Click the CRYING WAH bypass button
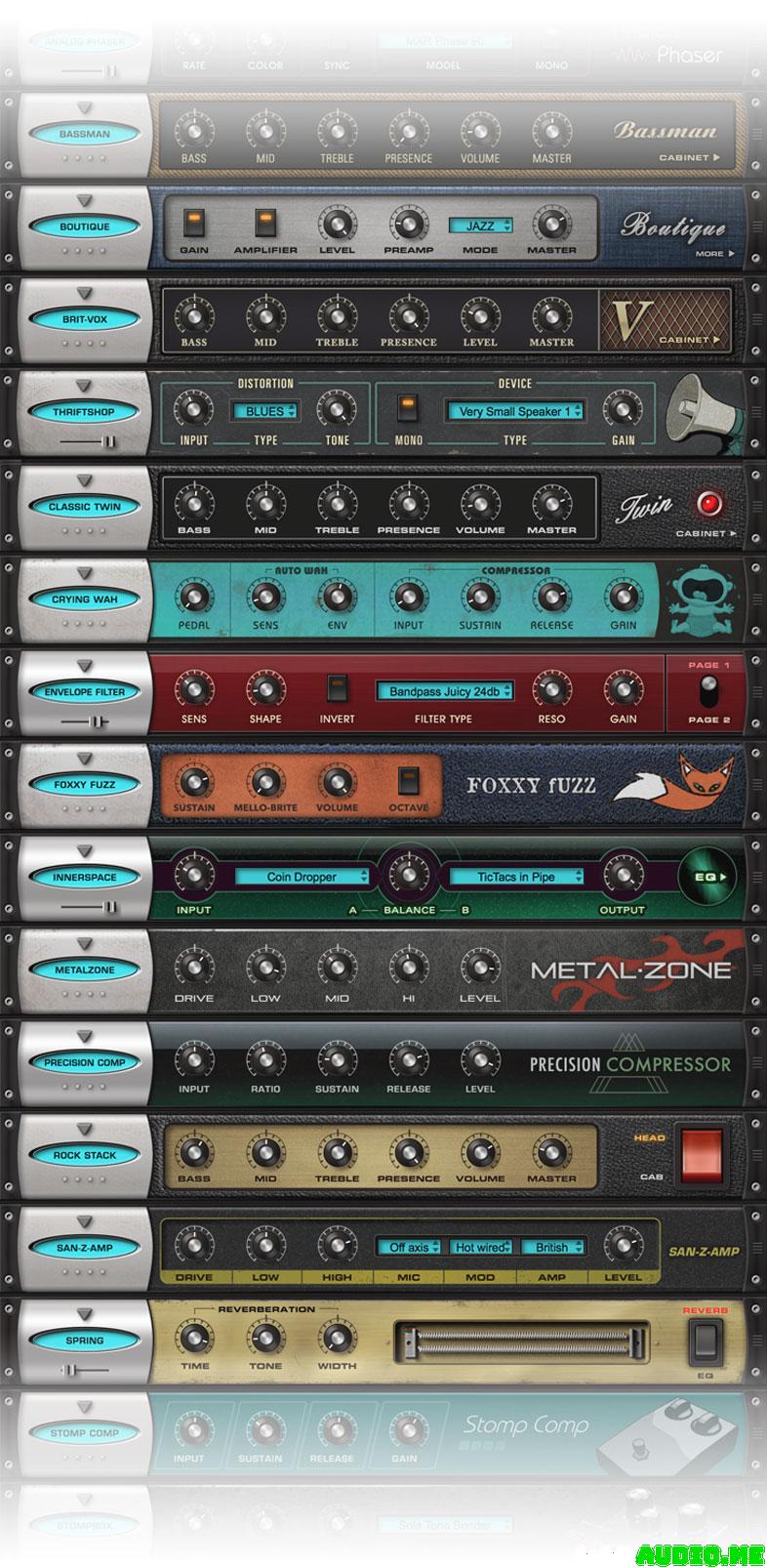Viewport: 767px width, 1568px height. pyautogui.click(x=85, y=599)
